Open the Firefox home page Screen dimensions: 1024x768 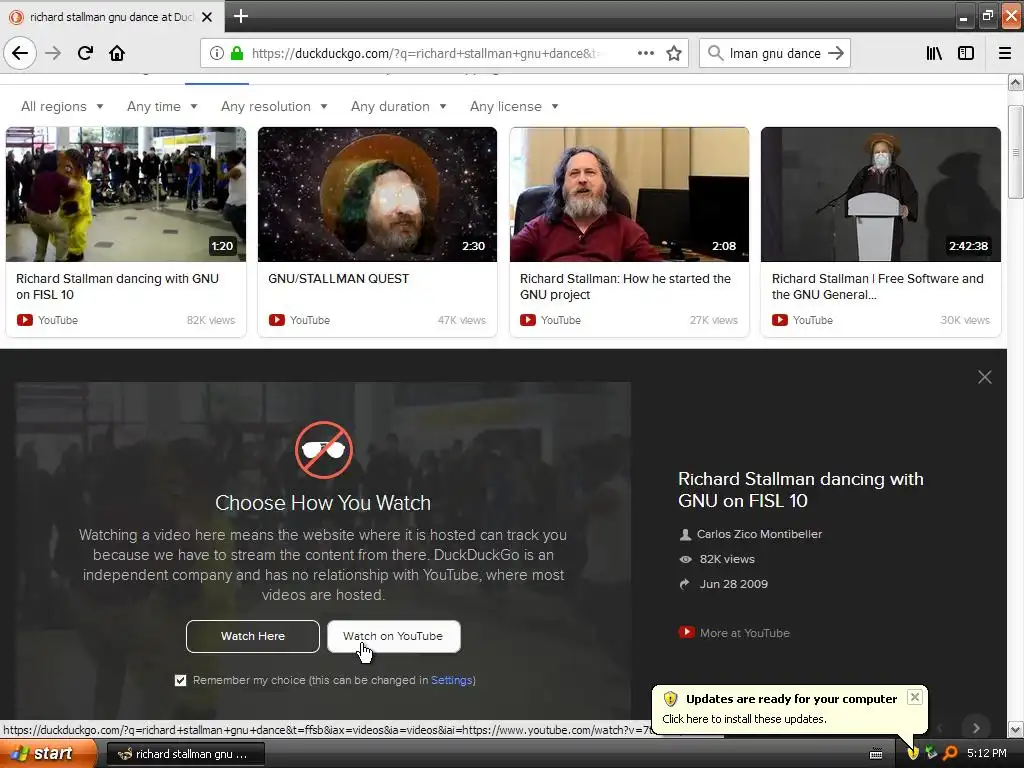117,53
